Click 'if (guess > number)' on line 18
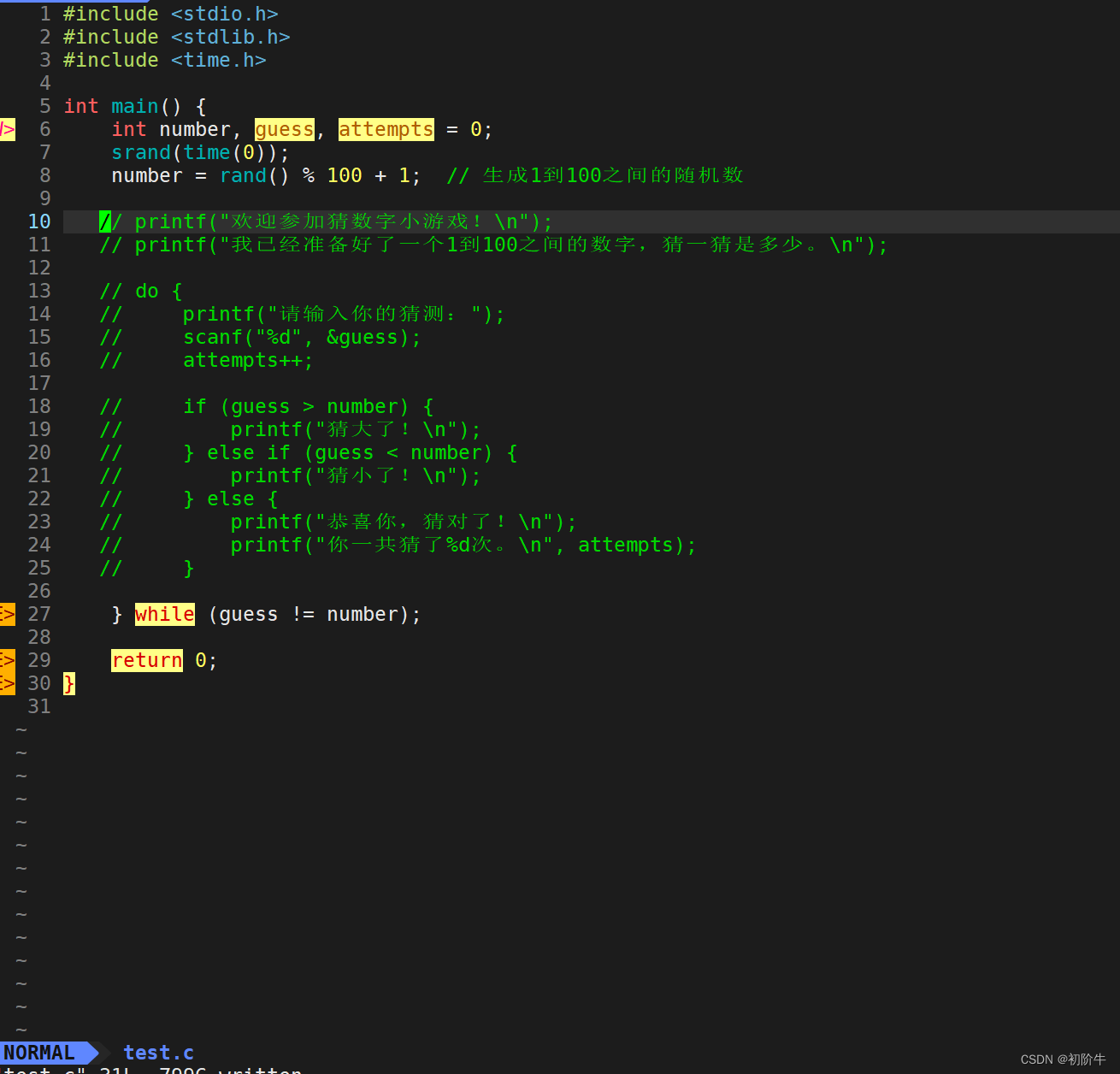Screen dimensions: 1120x1074 click(296, 407)
